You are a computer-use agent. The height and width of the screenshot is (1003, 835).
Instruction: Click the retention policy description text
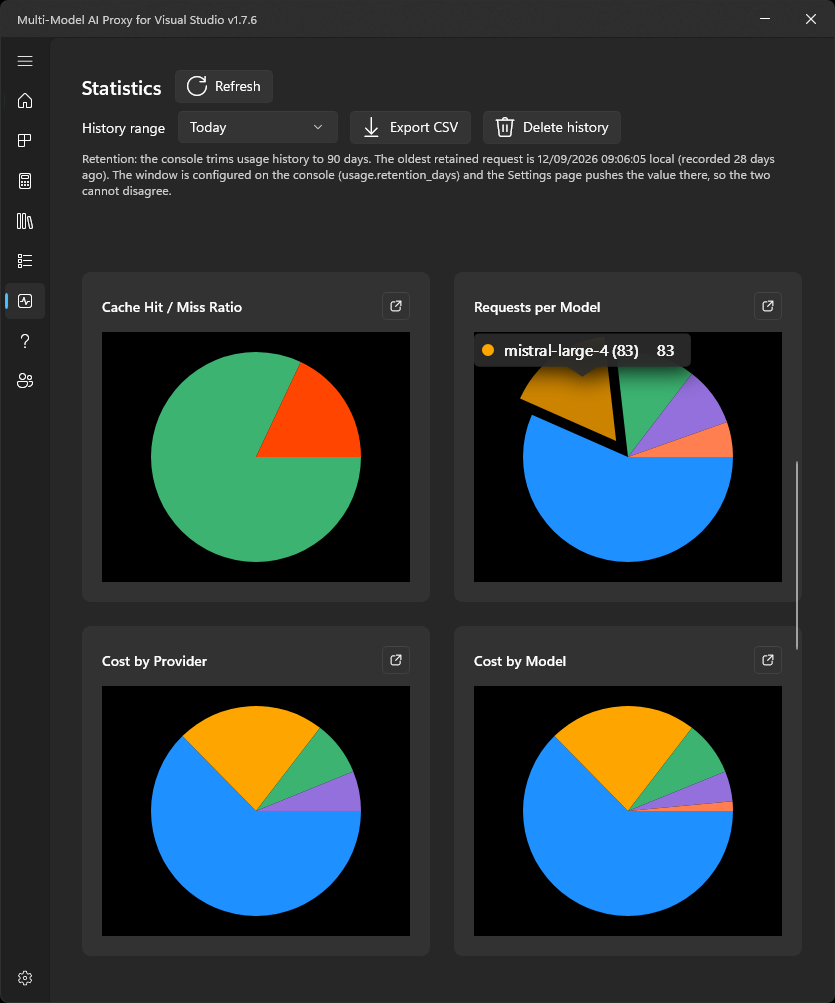428,175
